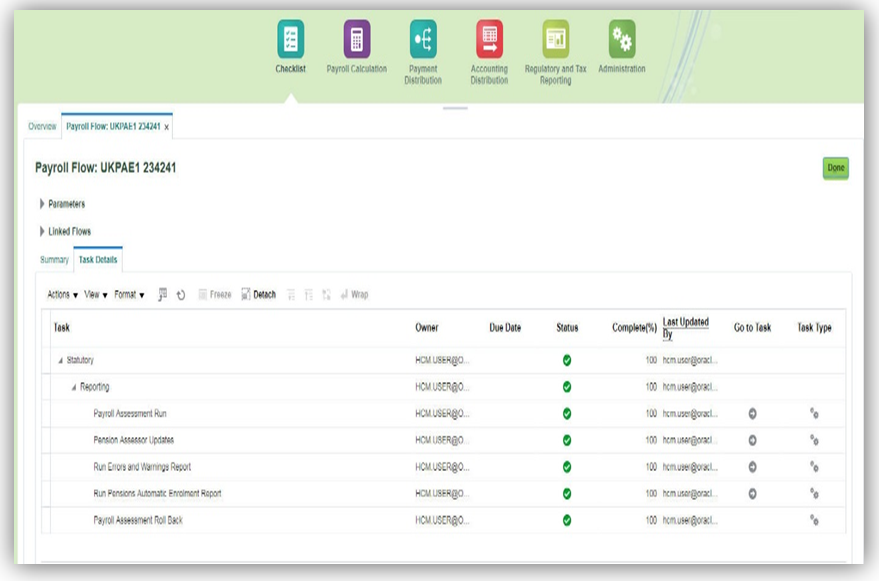This screenshot has height=581, width=879.
Task: Open the Format dropdown menu
Action: click(x=129, y=294)
